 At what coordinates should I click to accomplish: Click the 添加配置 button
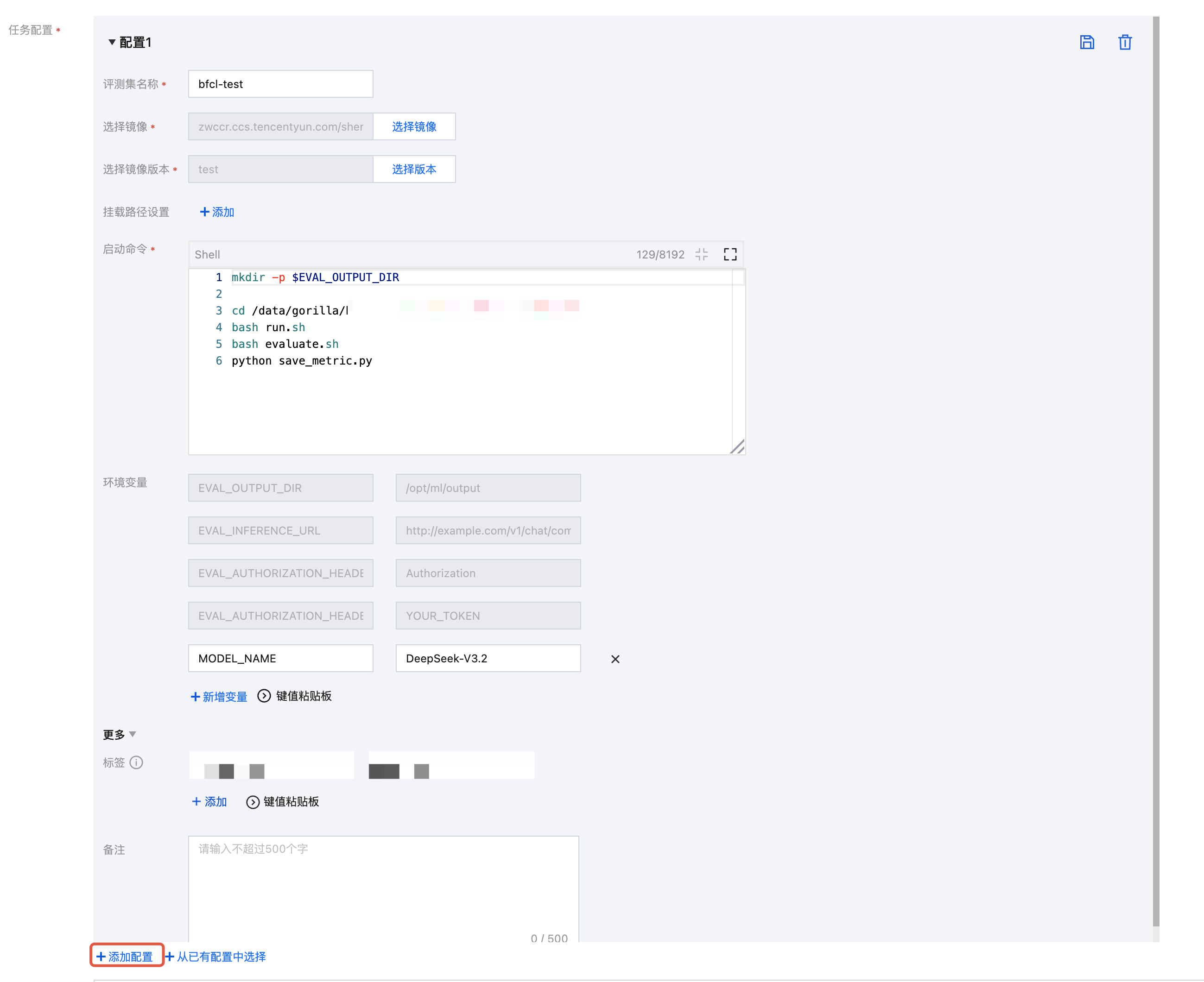(x=125, y=957)
